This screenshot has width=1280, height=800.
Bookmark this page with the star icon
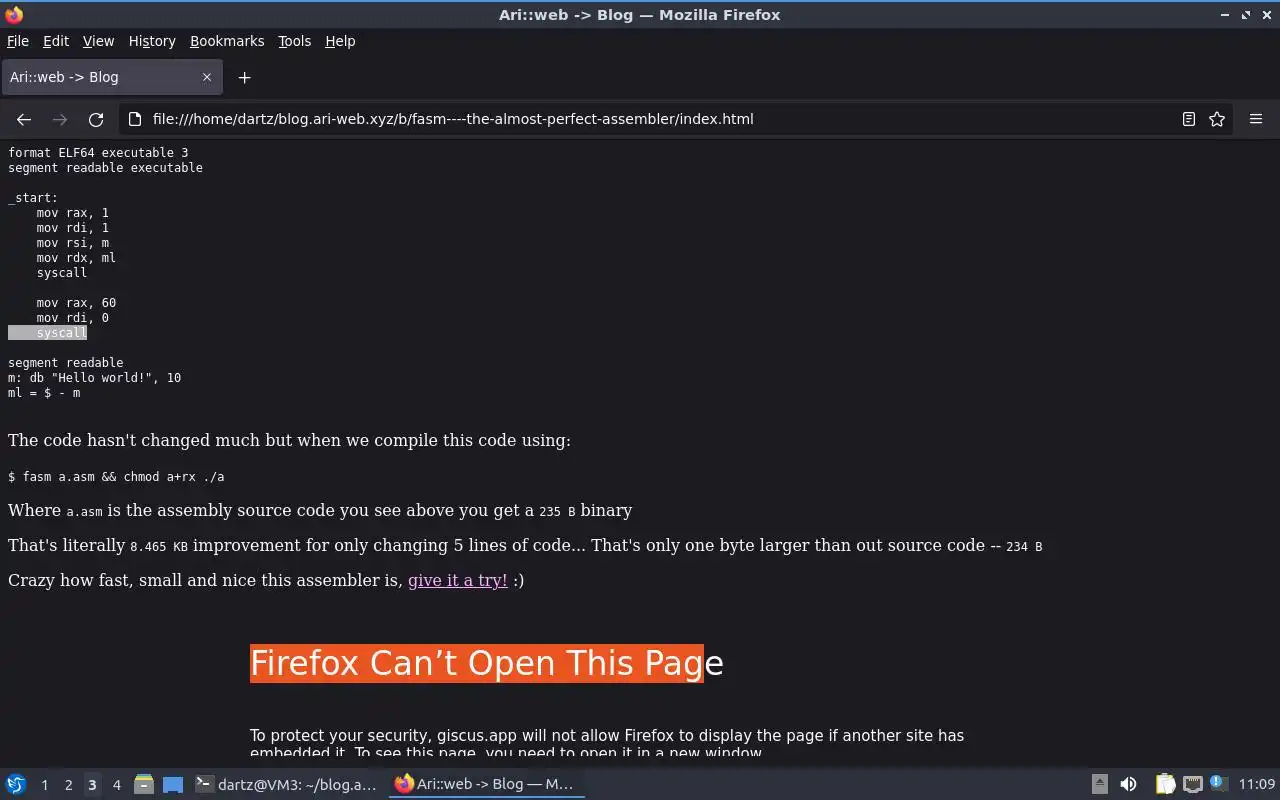pos(1217,119)
